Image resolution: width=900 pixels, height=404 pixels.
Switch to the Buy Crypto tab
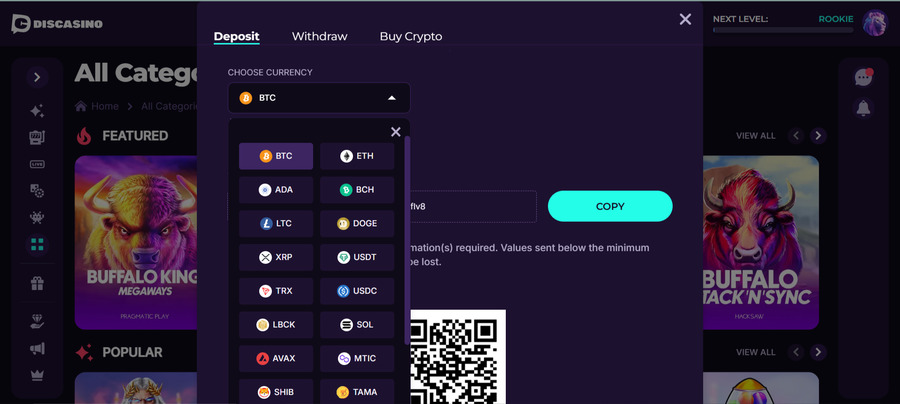(x=410, y=36)
